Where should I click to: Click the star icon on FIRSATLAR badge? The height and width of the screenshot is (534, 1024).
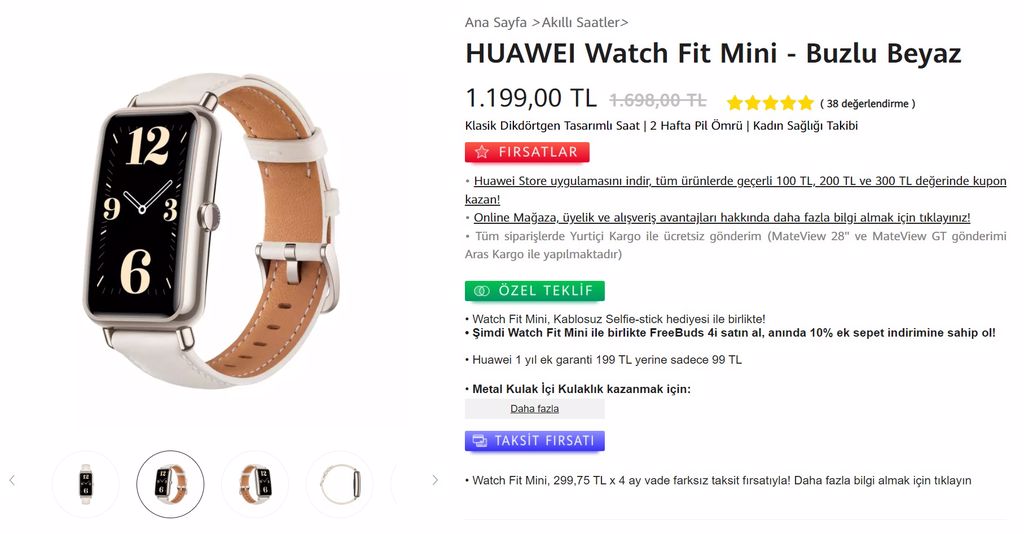(482, 152)
